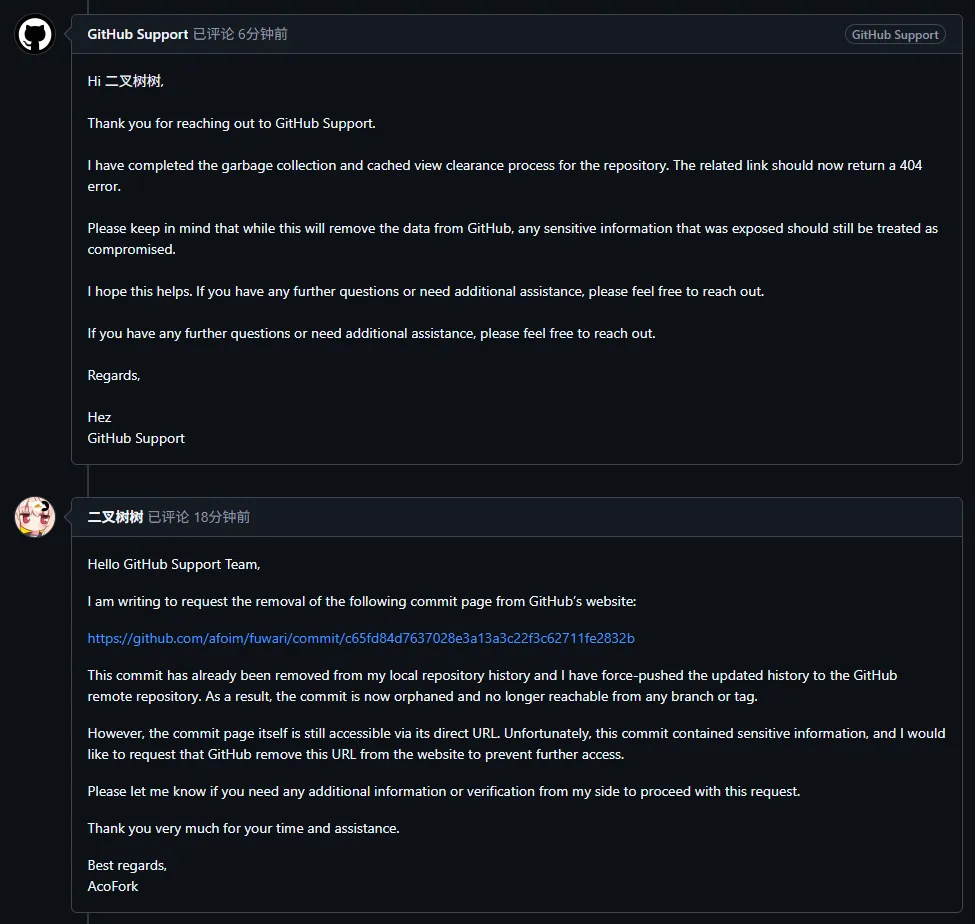Click the "I am writing to request" sentence
This screenshot has width=975, height=924.
[361, 601]
